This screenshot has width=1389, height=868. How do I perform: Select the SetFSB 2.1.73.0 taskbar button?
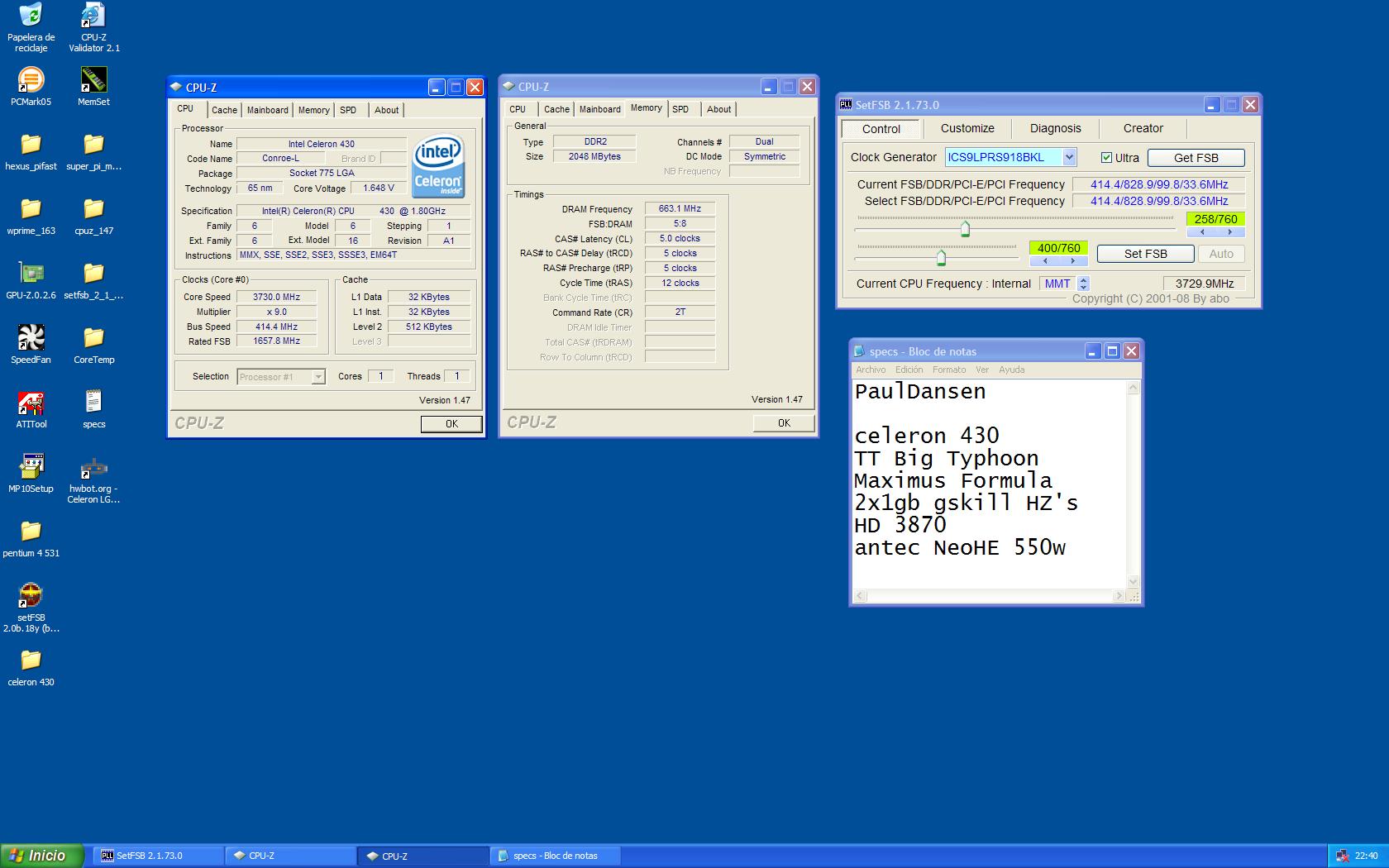click(158, 856)
